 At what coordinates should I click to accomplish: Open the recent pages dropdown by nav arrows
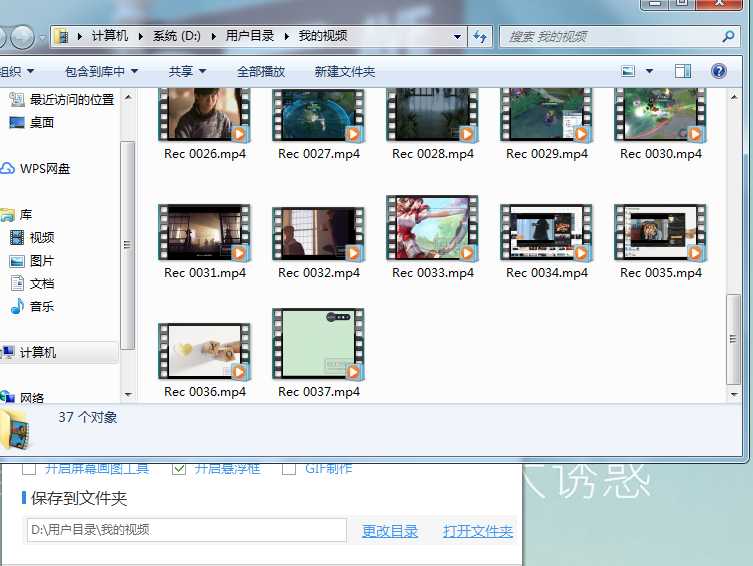click(42, 37)
